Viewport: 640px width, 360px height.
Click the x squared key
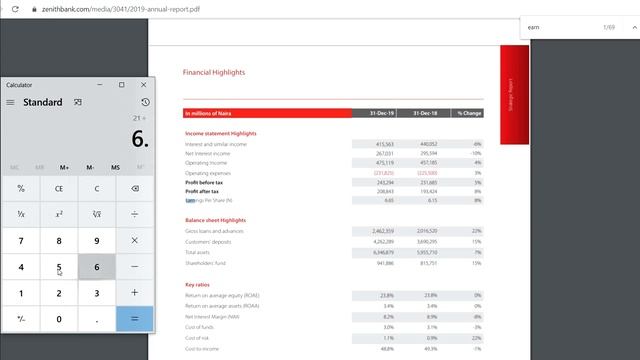(x=59, y=214)
